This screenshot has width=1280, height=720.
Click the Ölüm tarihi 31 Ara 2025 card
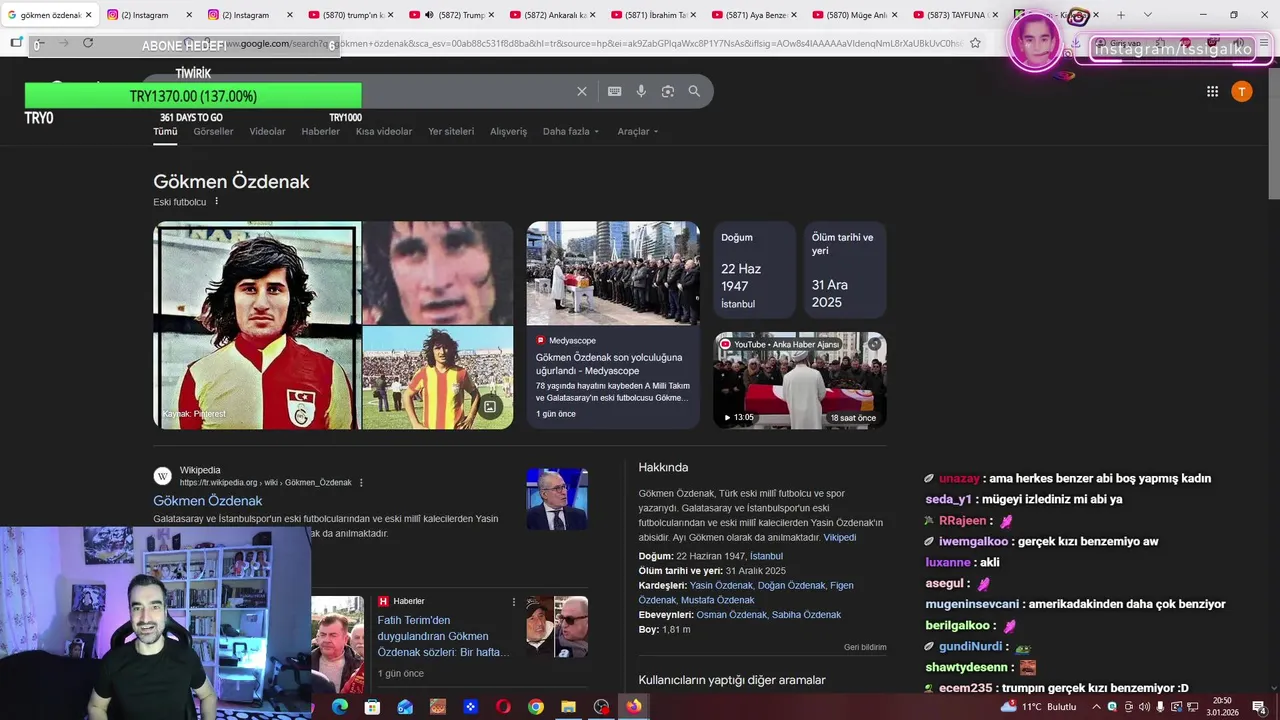[844, 270]
